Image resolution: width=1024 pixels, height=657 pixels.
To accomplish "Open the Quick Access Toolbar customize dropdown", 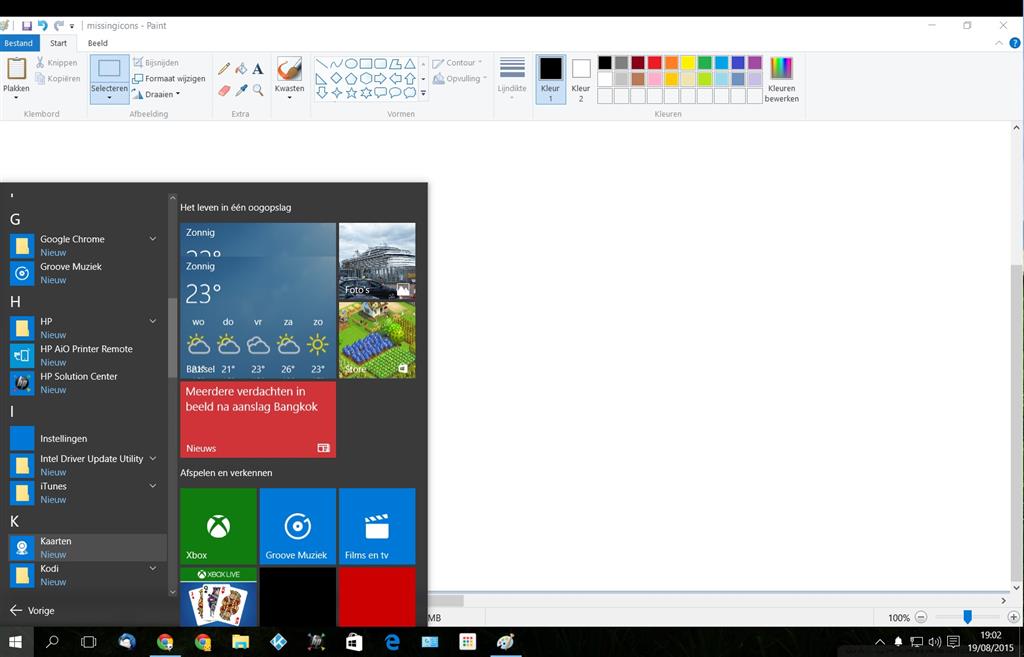I will 72,26.
